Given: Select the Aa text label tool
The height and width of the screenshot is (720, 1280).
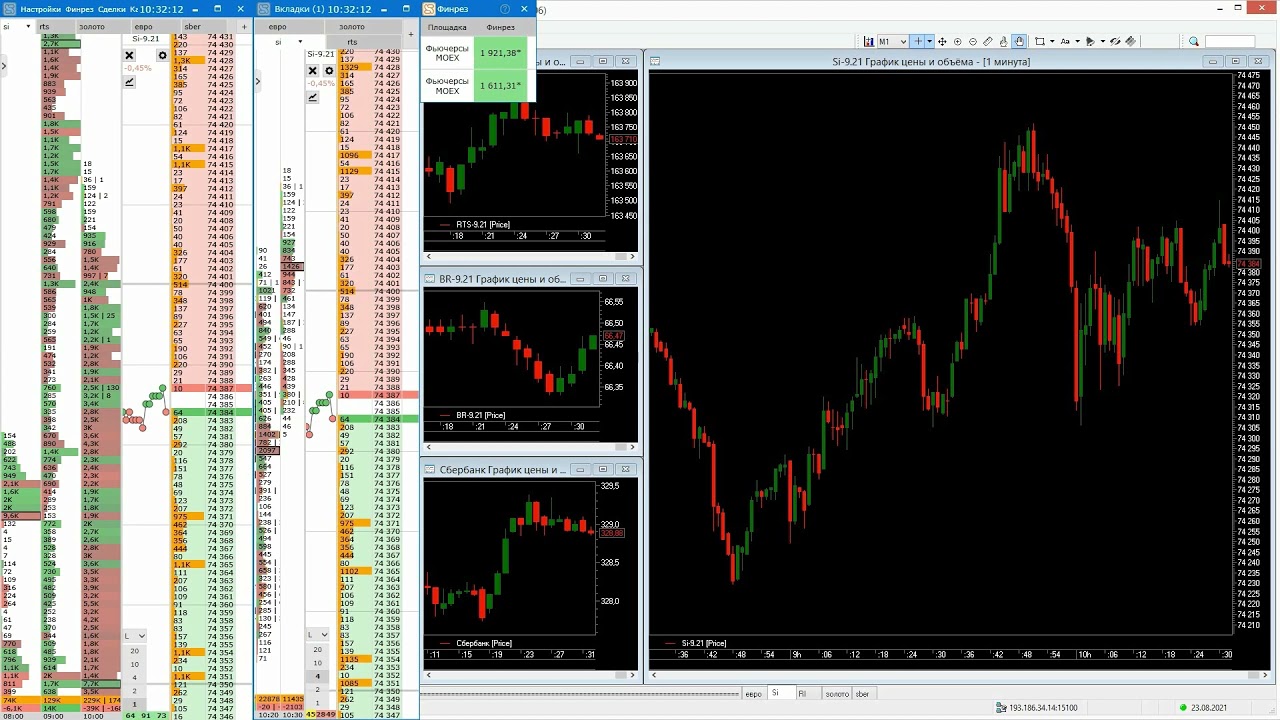Looking at the screenshot, I should 1065,42.
